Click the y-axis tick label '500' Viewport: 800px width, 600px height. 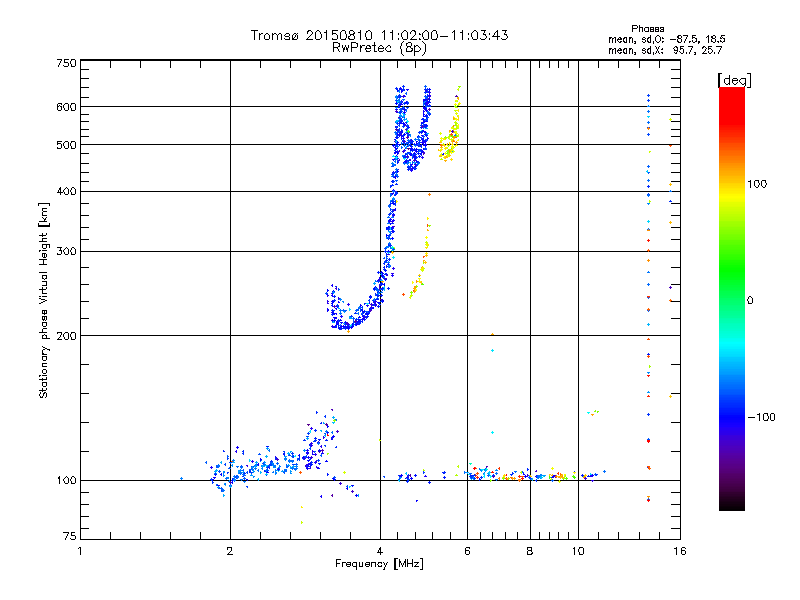66,145
